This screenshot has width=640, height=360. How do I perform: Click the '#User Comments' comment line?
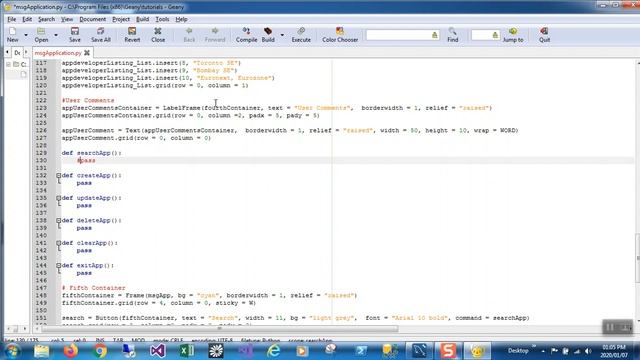[x=88, y=100]
